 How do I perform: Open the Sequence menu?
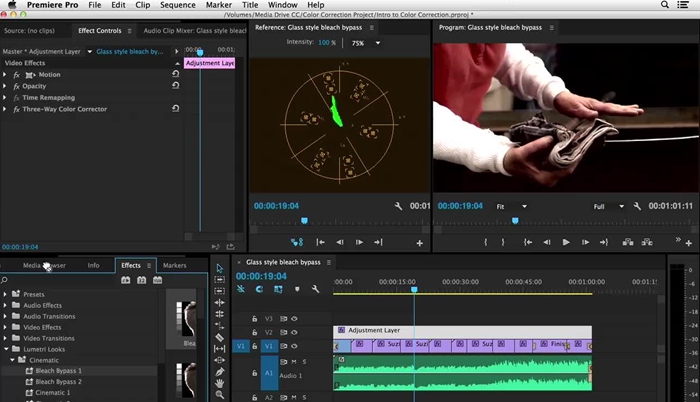coord(177,5)
